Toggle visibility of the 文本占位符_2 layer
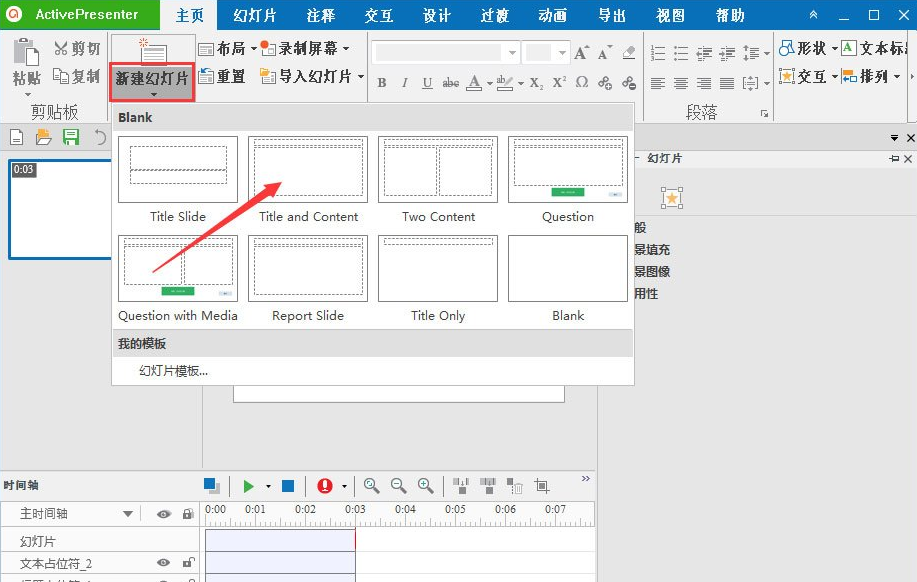The height and width of the screenshot is (582, 917). pos(164,563)
